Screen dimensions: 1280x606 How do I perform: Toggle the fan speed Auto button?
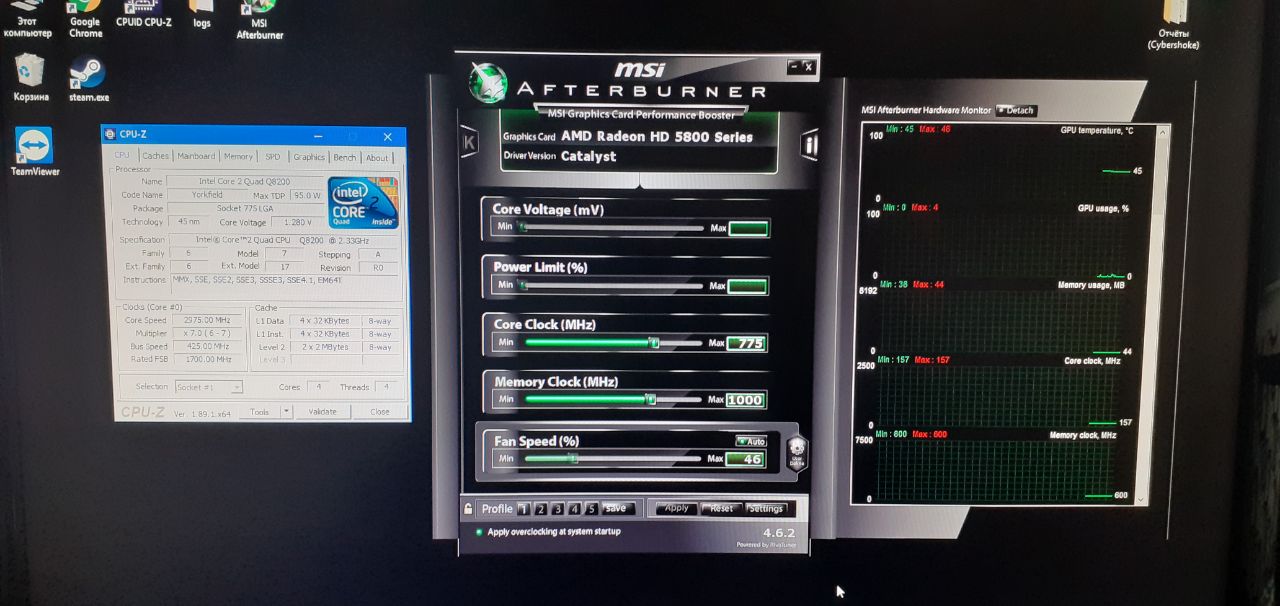(x=750, y=441)
